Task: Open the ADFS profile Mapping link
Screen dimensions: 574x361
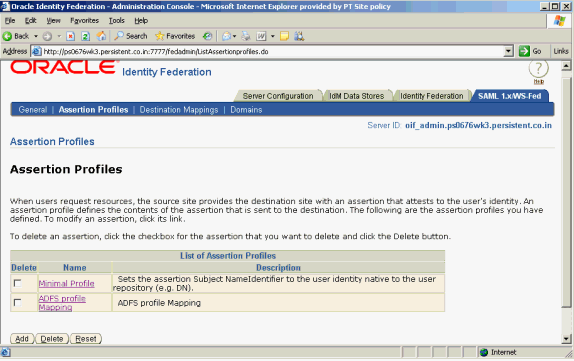Action: click(x=62, y=303)
